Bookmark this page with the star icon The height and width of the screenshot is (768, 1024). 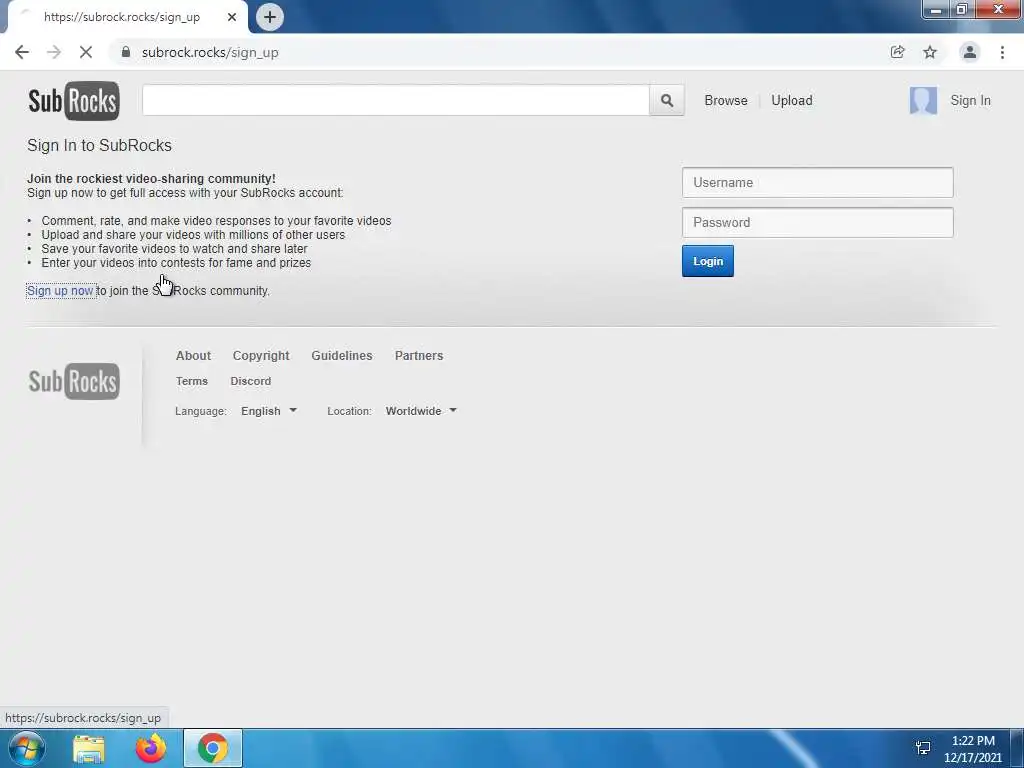[x=930, y=52]
